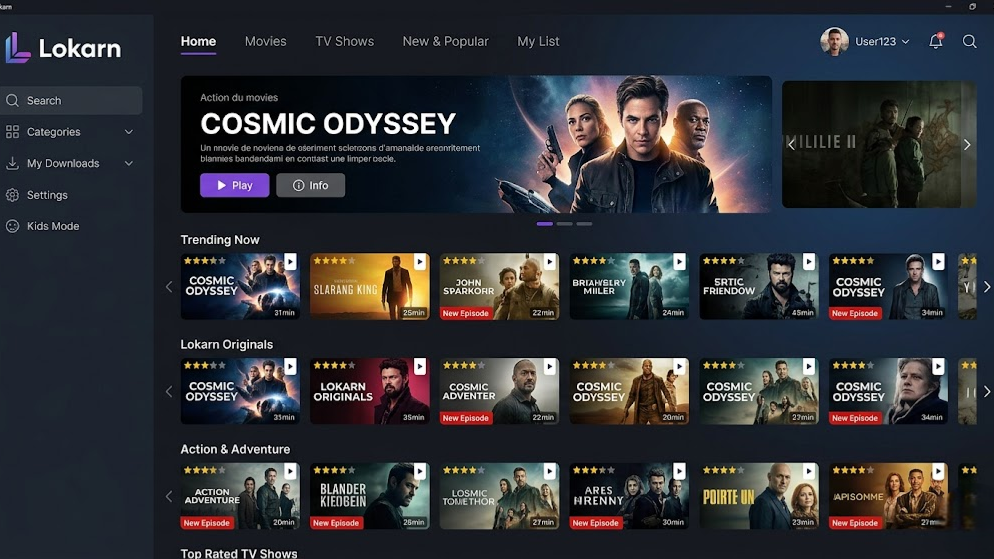The height and width of the screenshot is (559, 994).
Task: Go to the New & Popular tab
Action: tap(445, 41)
